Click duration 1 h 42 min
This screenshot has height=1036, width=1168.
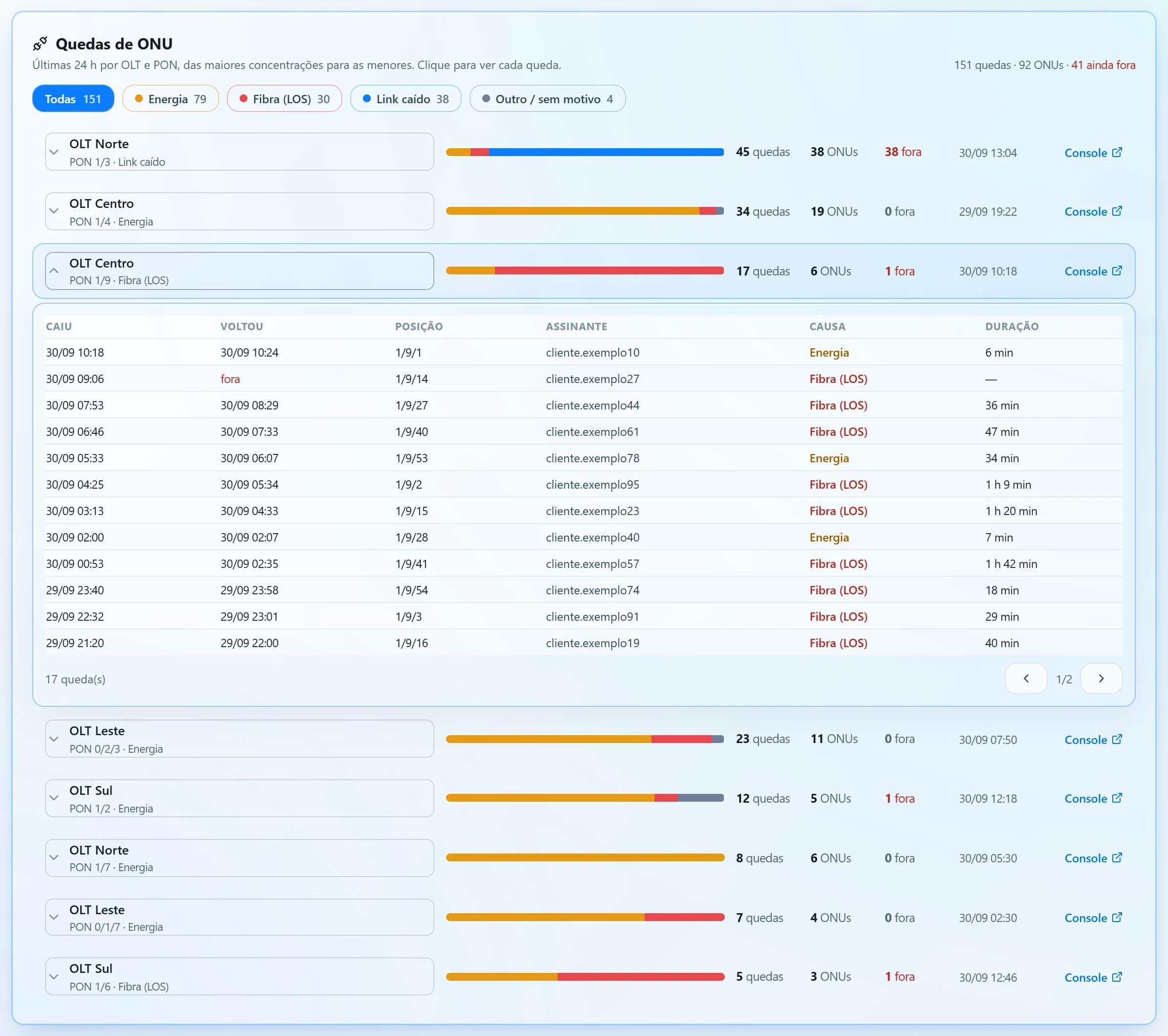point(1011,564)
